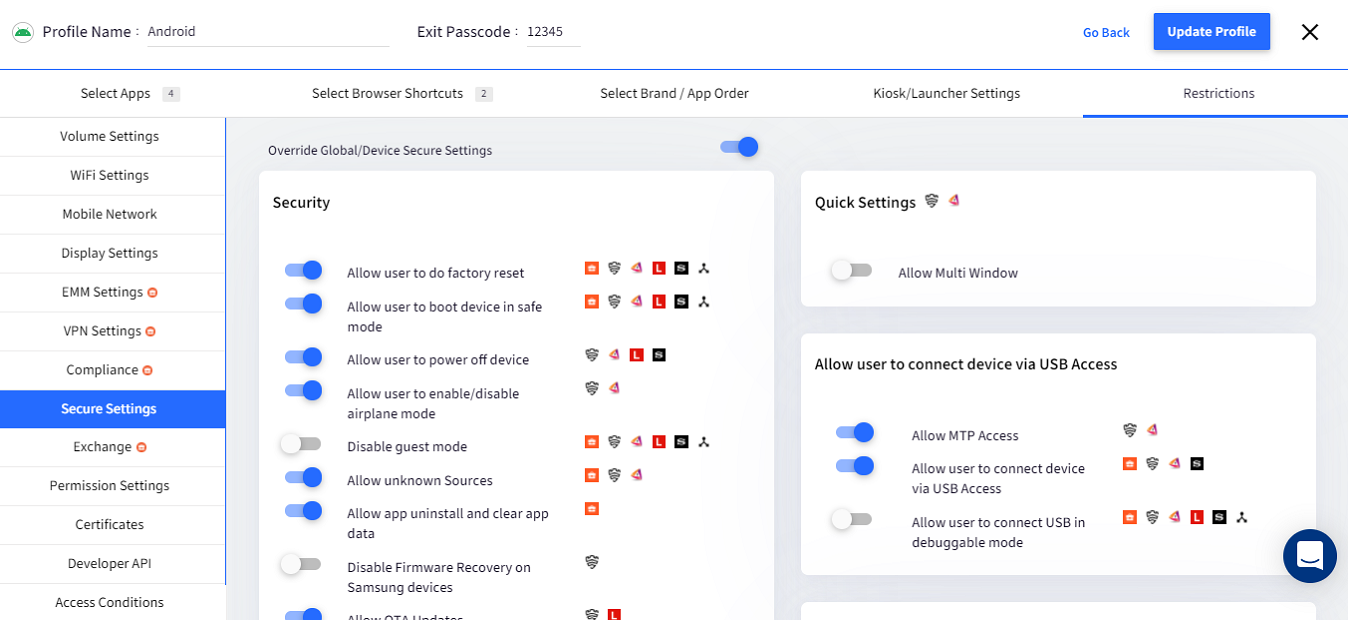1348x620 pixels.
Task: Click shield icon beside Disable Firmware Recovery
Action: (x=592, y=562)
